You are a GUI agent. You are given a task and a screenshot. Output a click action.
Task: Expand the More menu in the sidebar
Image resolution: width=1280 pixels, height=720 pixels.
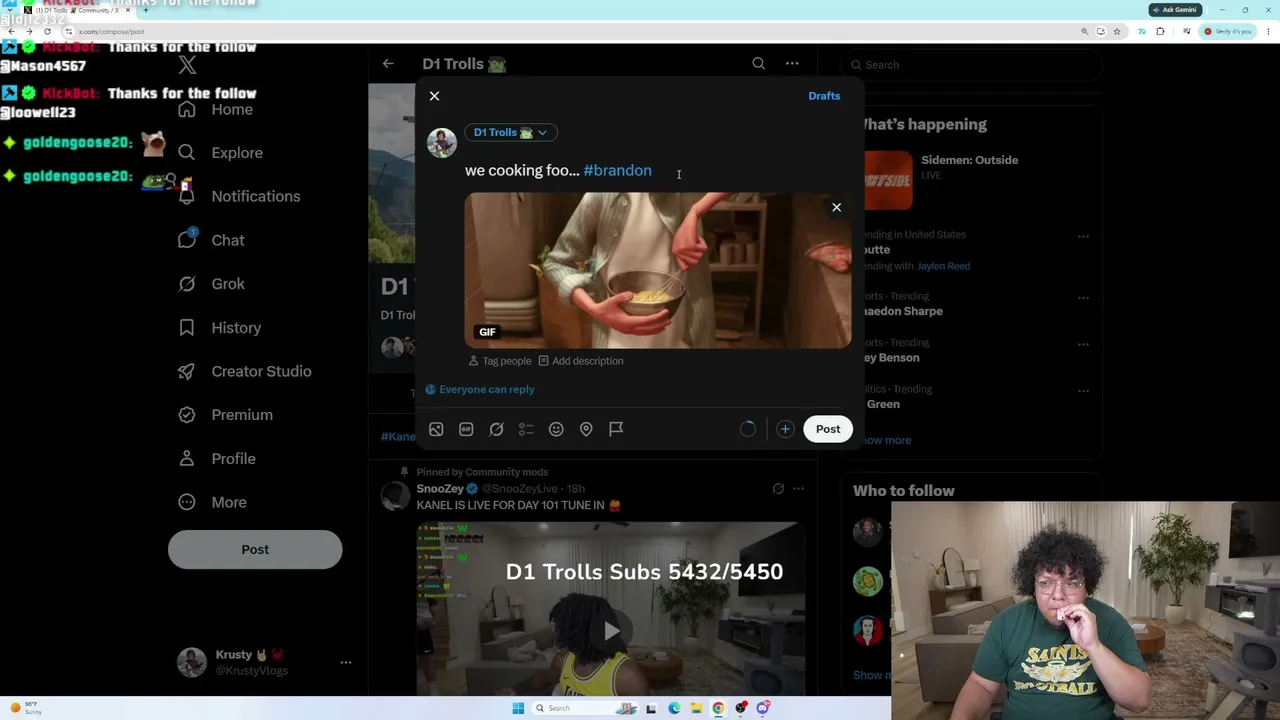(x=212, y=502)
